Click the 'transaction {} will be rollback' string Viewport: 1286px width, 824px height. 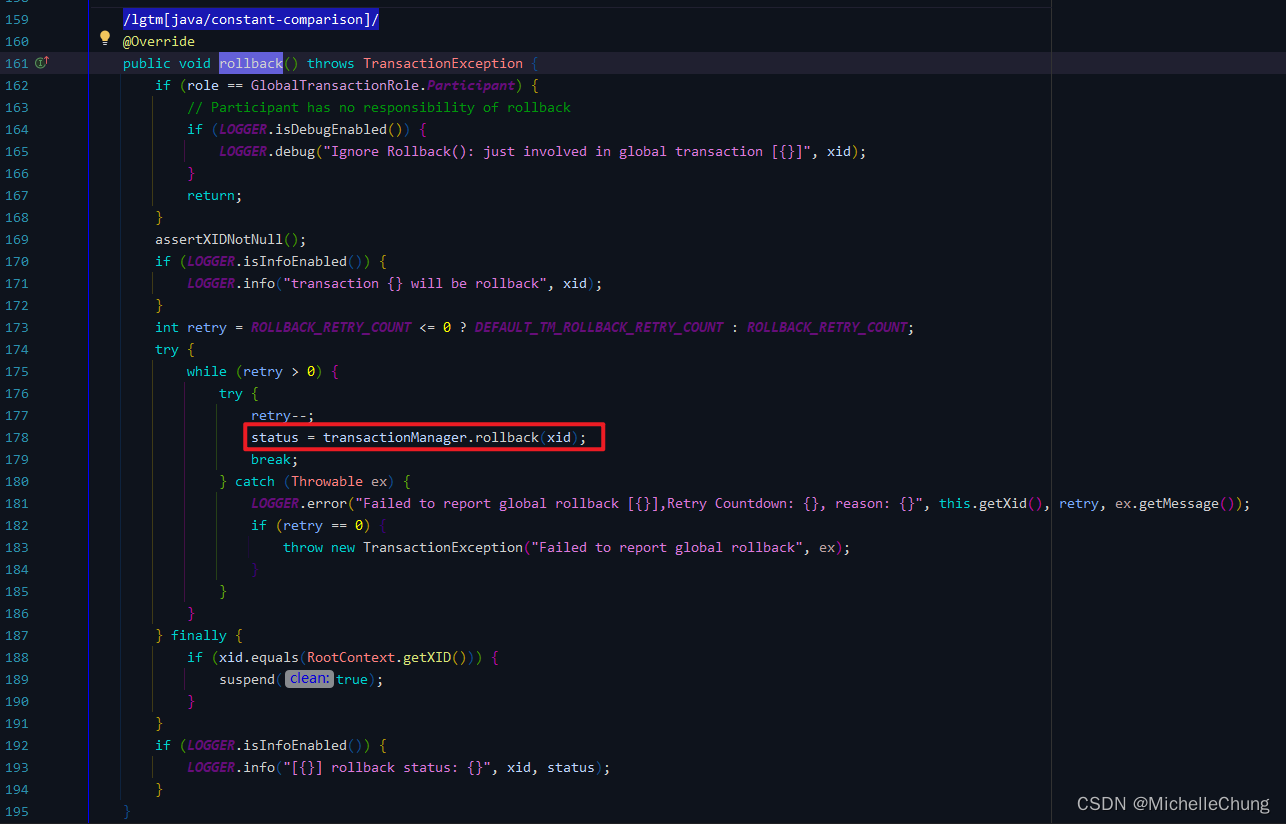(415, 283)
